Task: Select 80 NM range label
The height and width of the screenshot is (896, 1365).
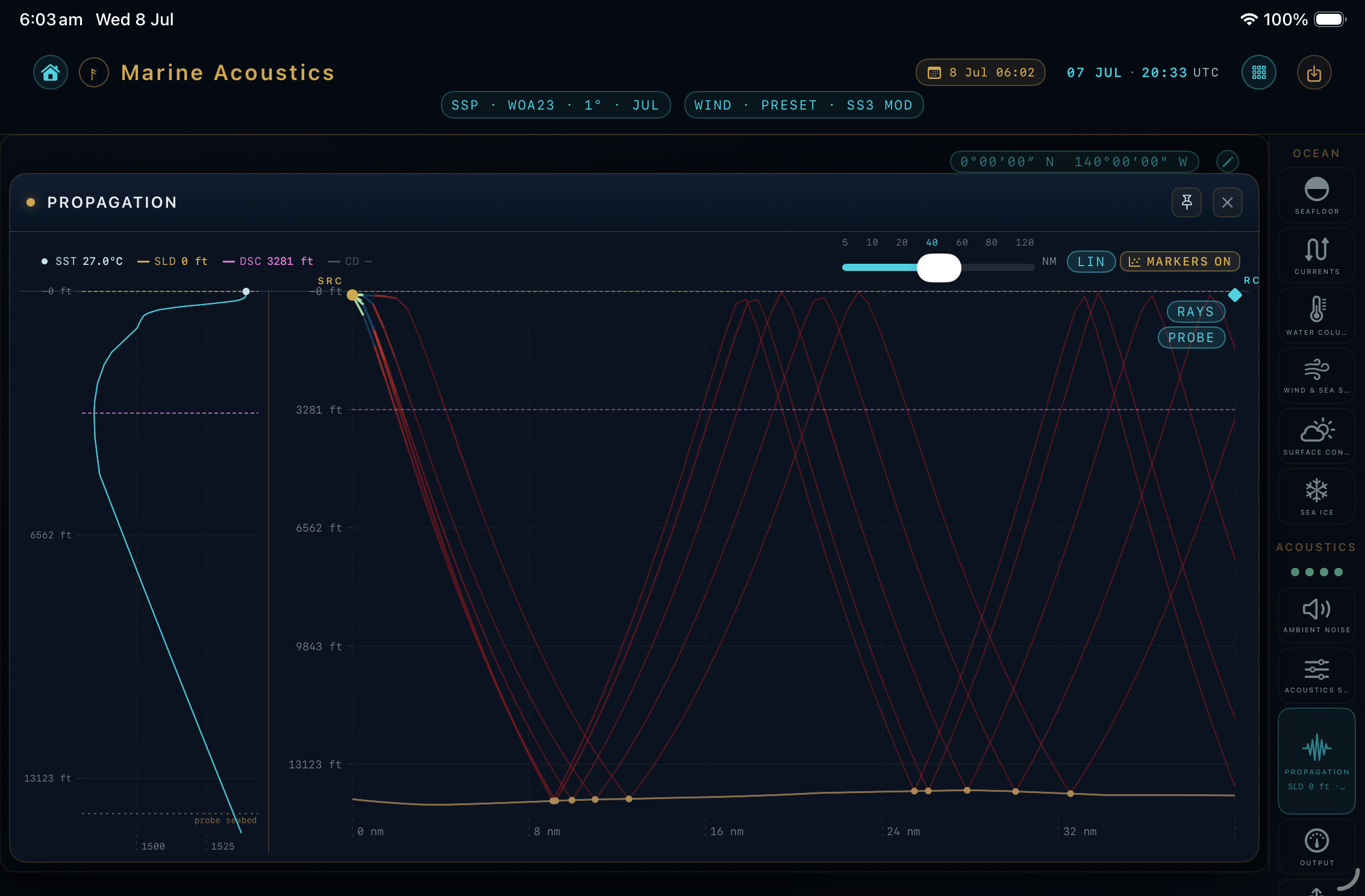Action: point(992,243)
